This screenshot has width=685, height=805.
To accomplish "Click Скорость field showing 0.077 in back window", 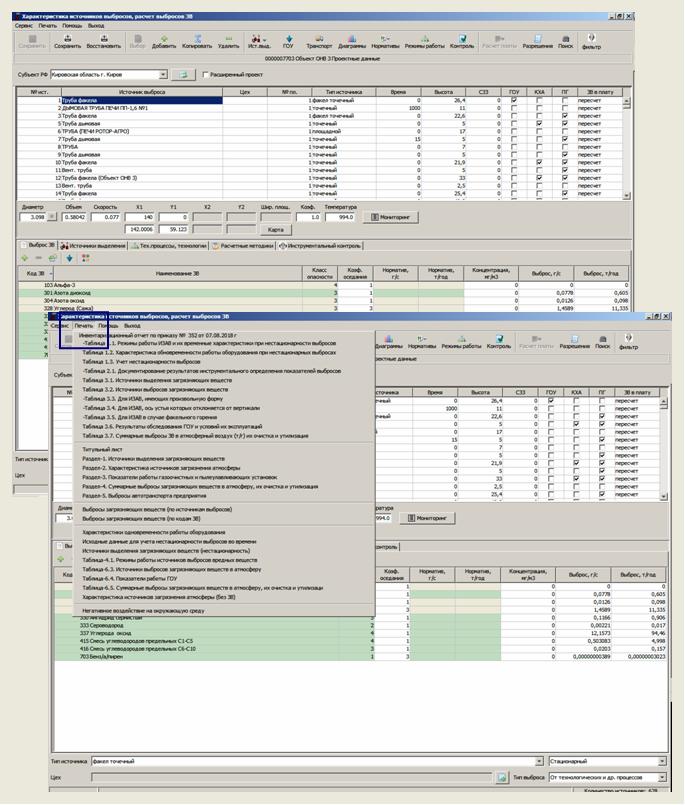I will pyautogui.click(x=106, y=217).
